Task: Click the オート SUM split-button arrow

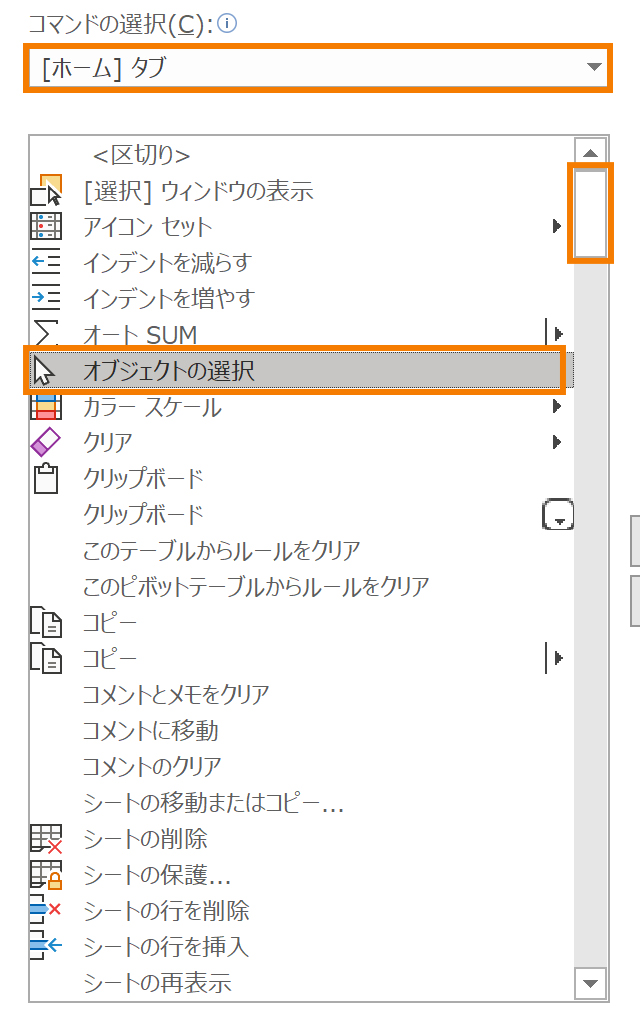Action: [557, 335]
